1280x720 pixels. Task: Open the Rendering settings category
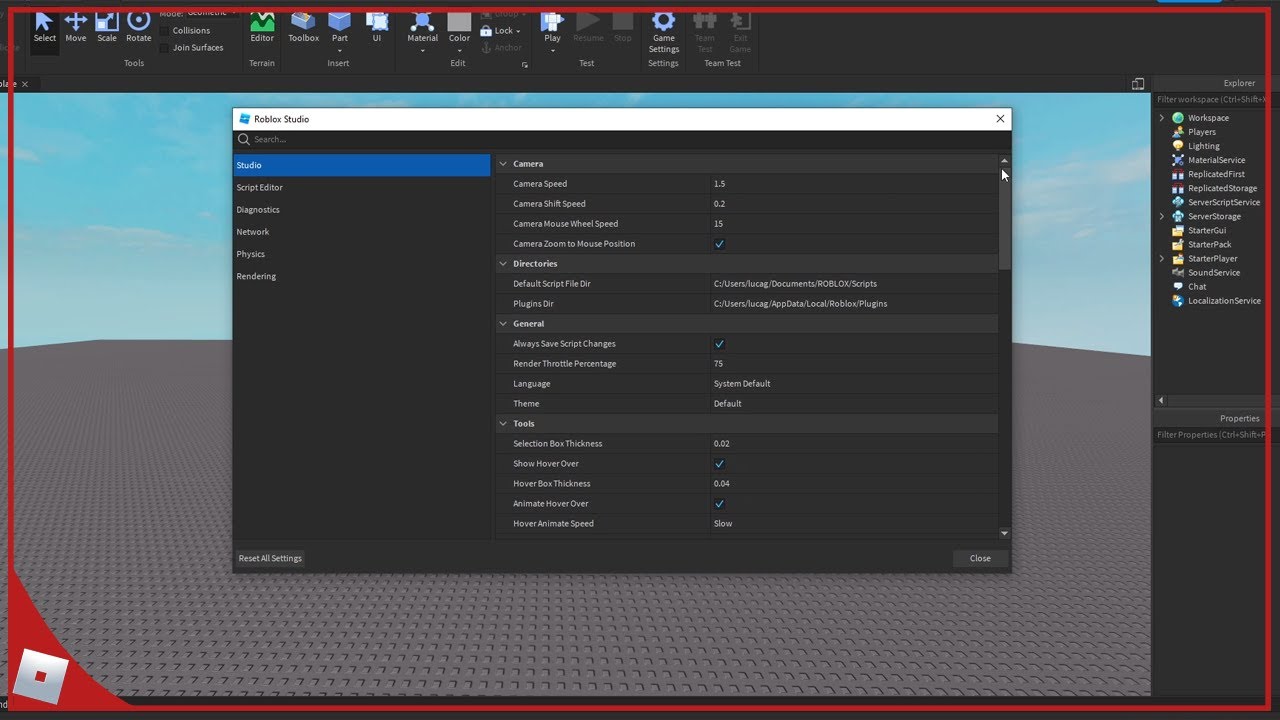point(362,276)
